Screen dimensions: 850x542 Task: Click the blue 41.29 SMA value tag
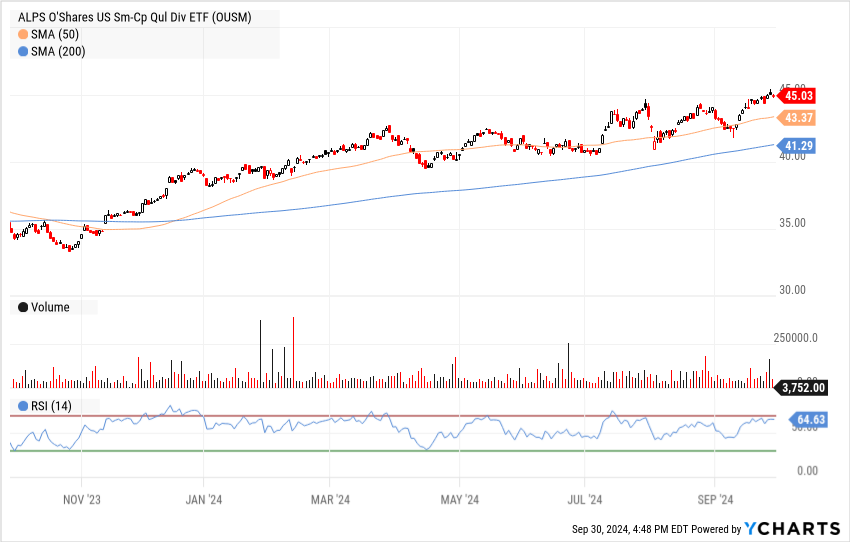796,146
